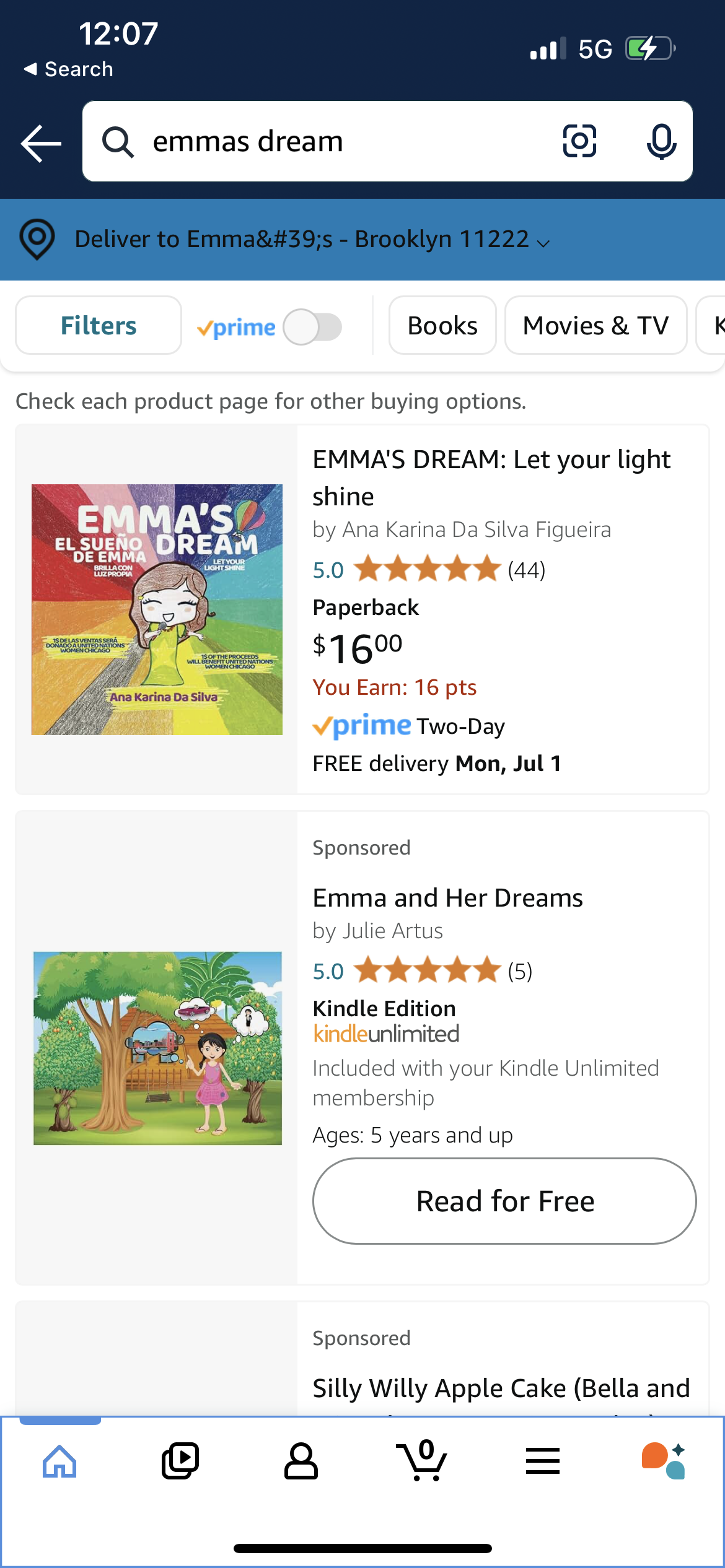Tap the emmas dream search field
This screenshot has width=725, height=1568.
coord(347,141)
